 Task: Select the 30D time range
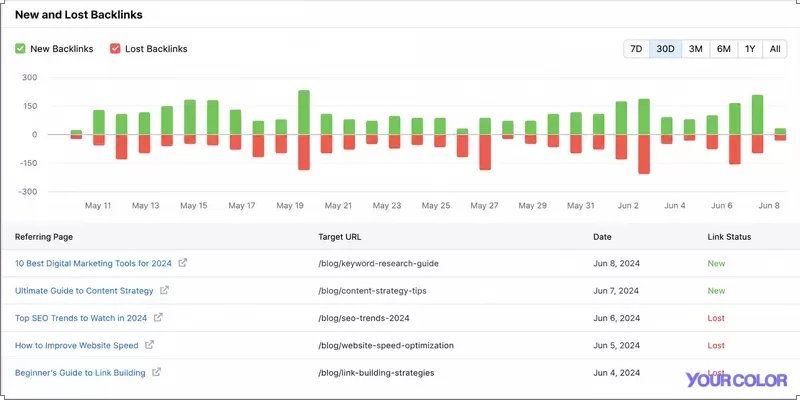665,49
